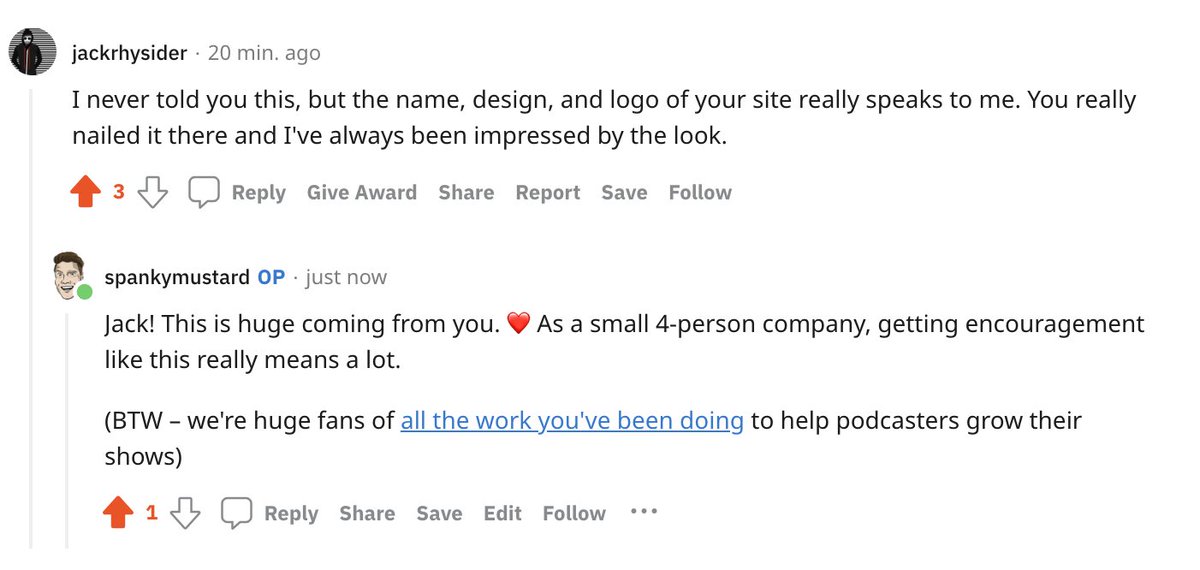Follow jackrhysider's comment

tap(700, 192)
